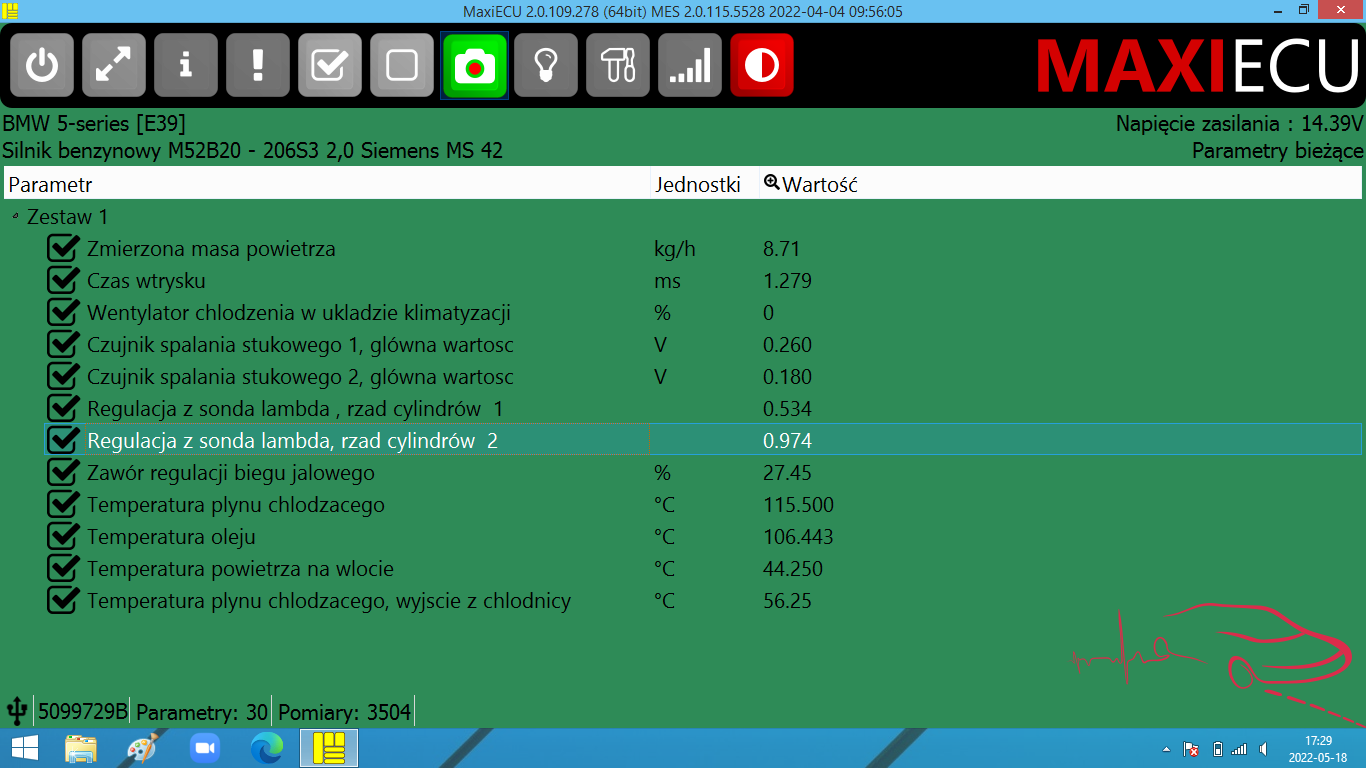Click serial 5099729B in status bar
1366x768 pixels.
pyautogui.click(x=83, y=712)
